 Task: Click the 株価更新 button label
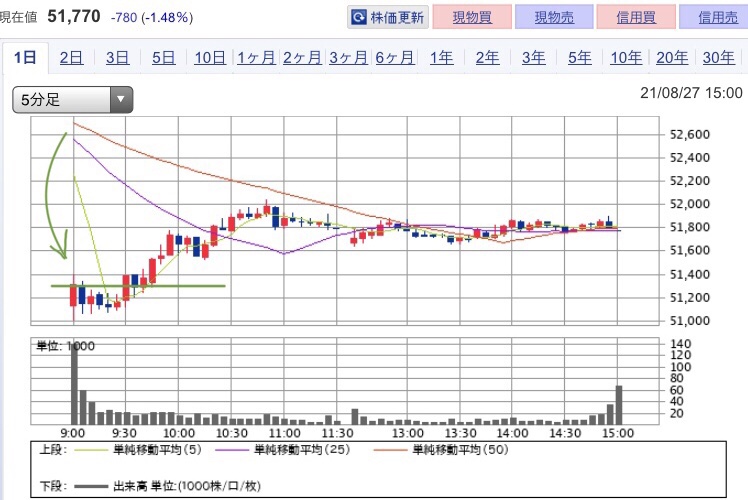397,18
